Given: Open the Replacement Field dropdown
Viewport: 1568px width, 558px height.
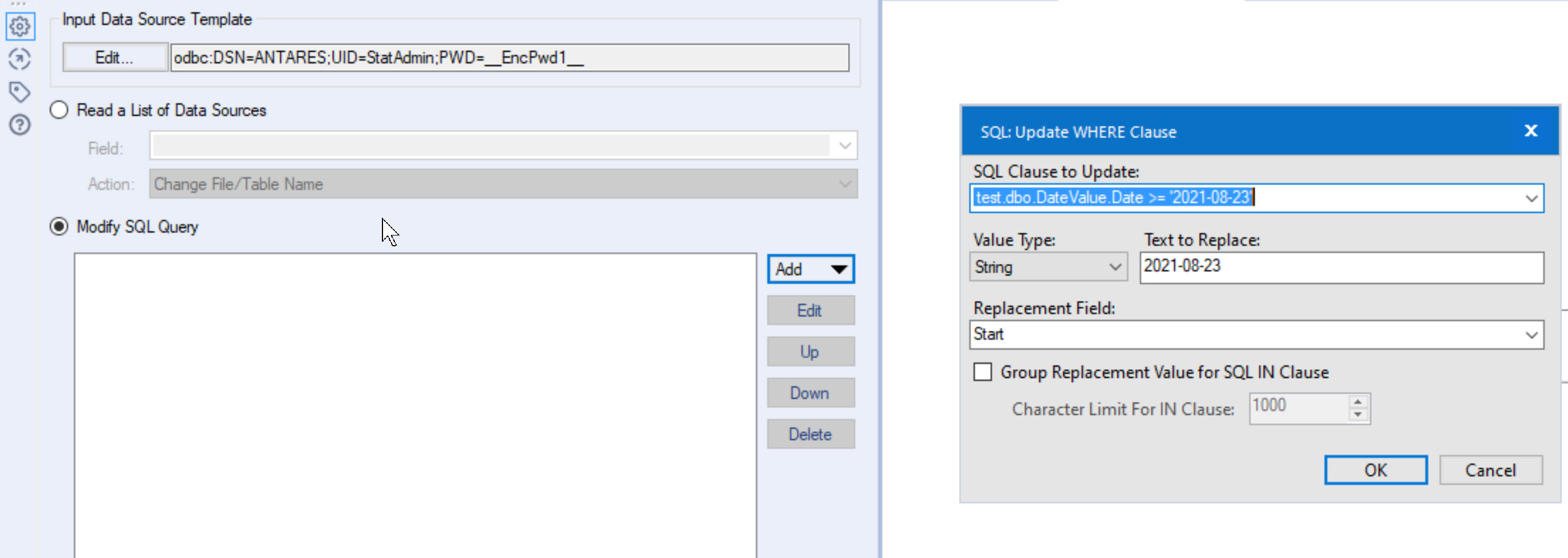Looking at the screenshot, I should [1533, 334].
